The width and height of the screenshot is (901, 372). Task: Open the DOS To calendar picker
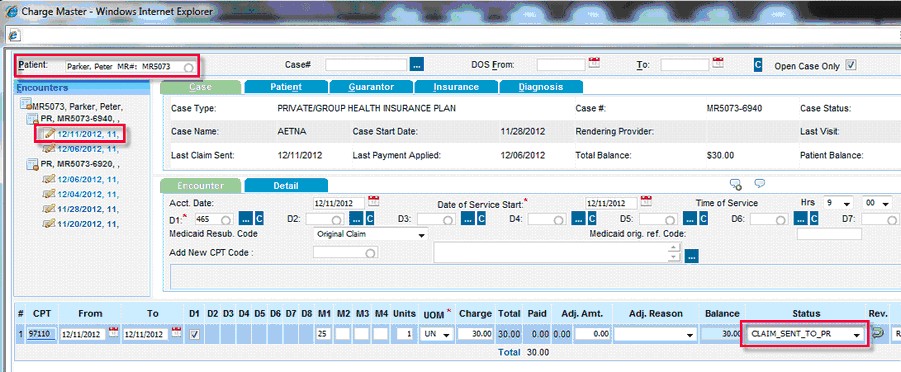point(718,63)
